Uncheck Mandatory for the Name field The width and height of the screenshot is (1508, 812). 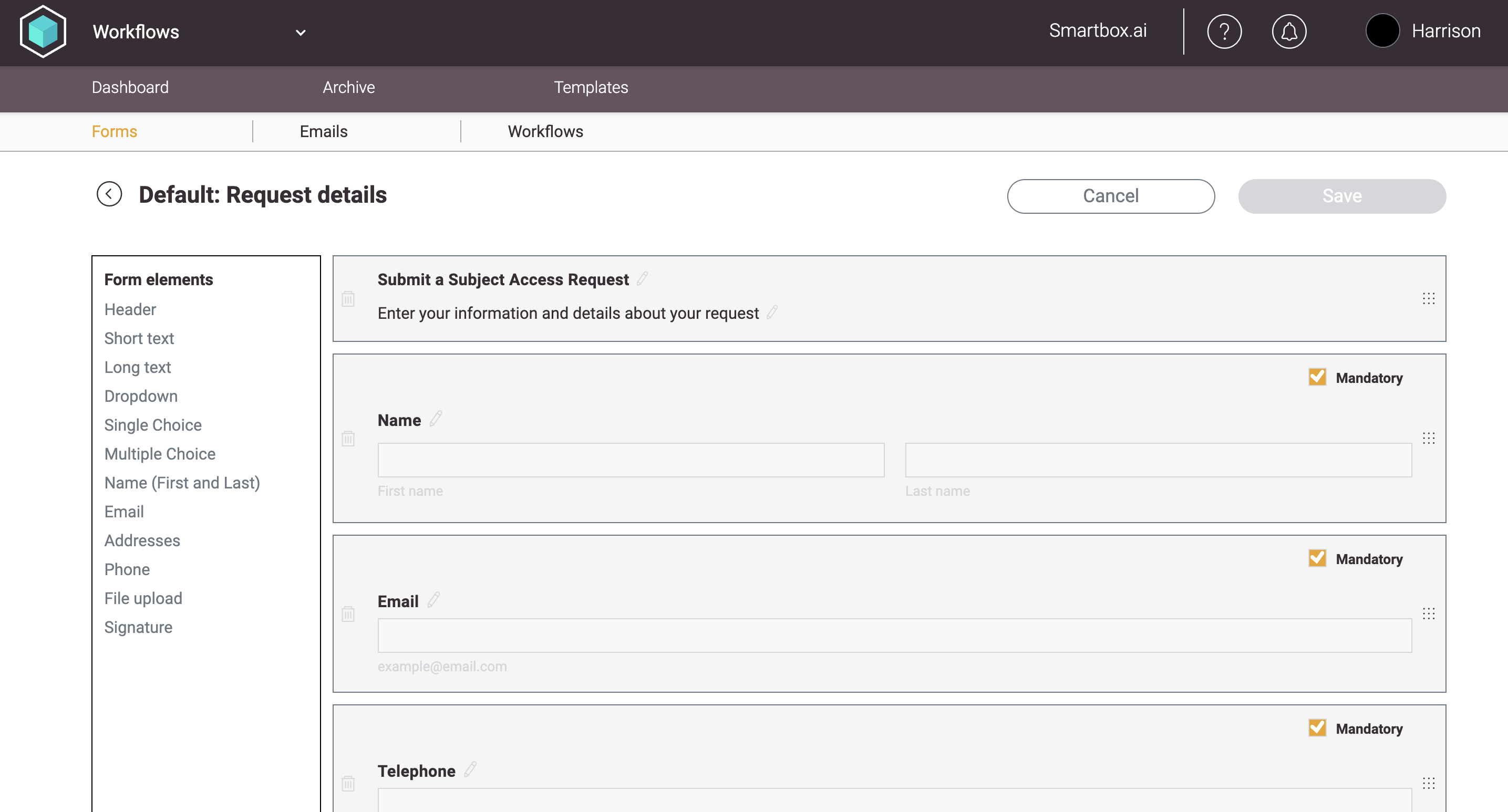tap(1317, 377)
